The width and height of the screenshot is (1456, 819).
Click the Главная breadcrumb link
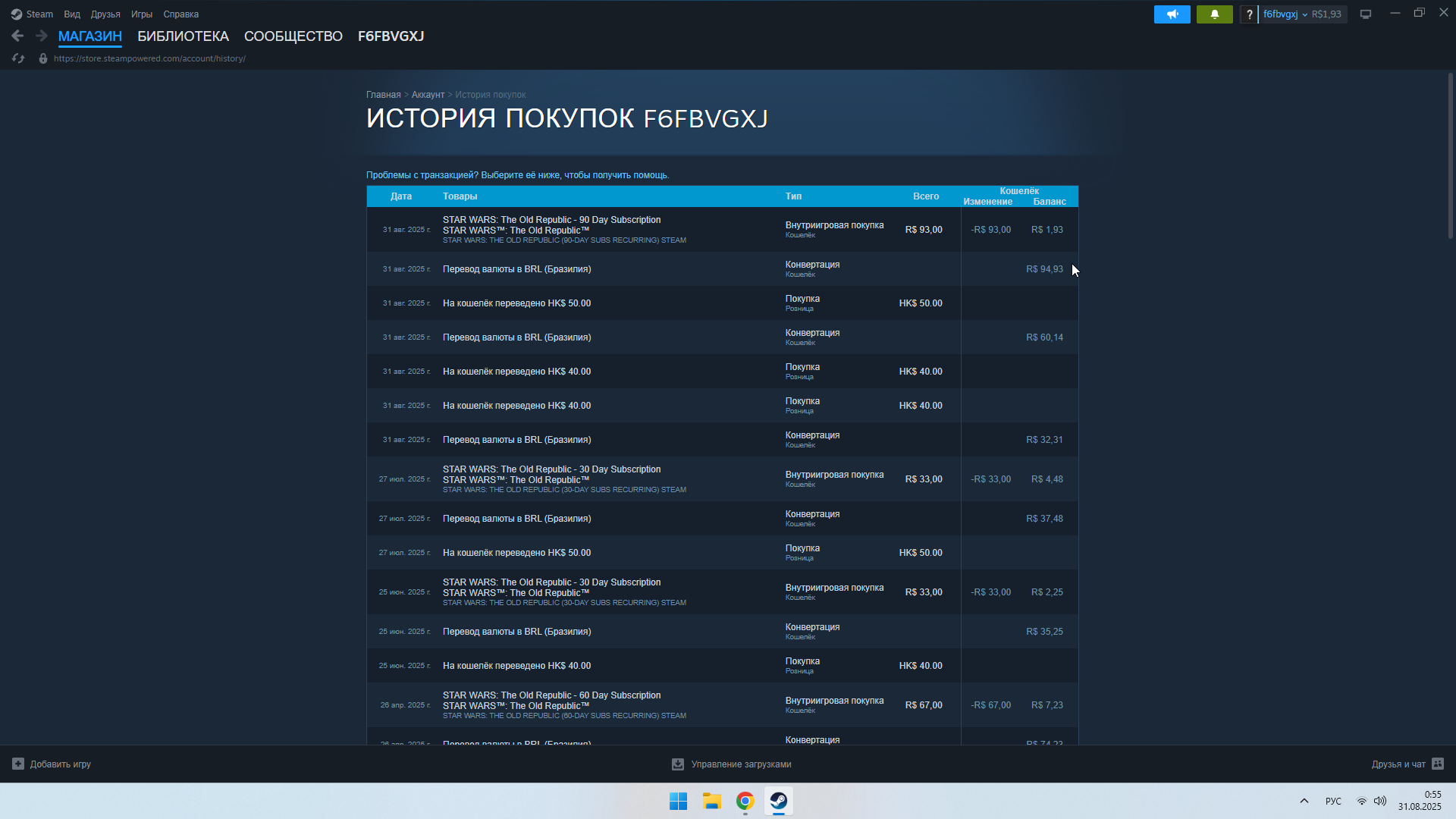pyautogui.click(x=384, y=95)
